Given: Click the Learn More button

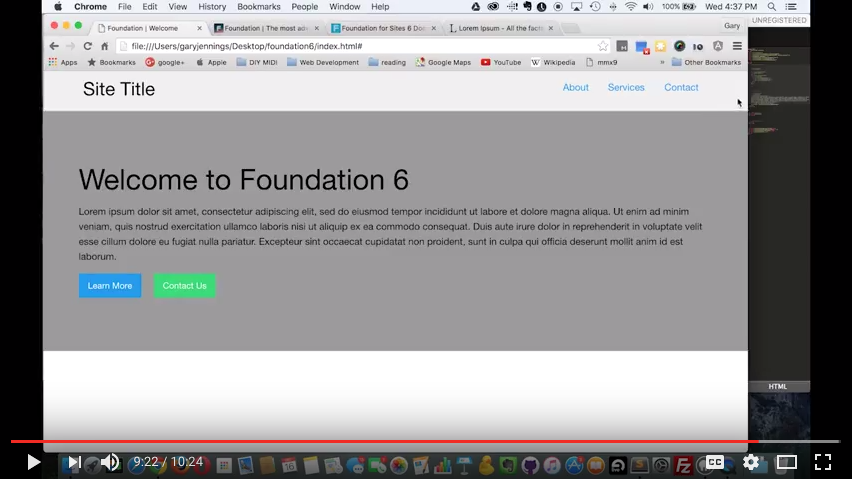Looking at the screenshot, I should [110, 286].
